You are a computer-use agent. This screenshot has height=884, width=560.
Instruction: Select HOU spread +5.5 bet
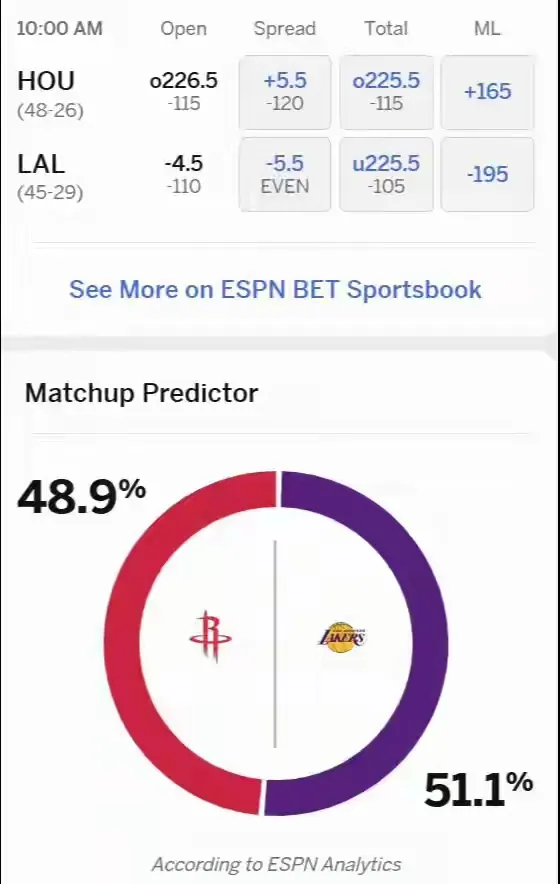tap(285, 92)
